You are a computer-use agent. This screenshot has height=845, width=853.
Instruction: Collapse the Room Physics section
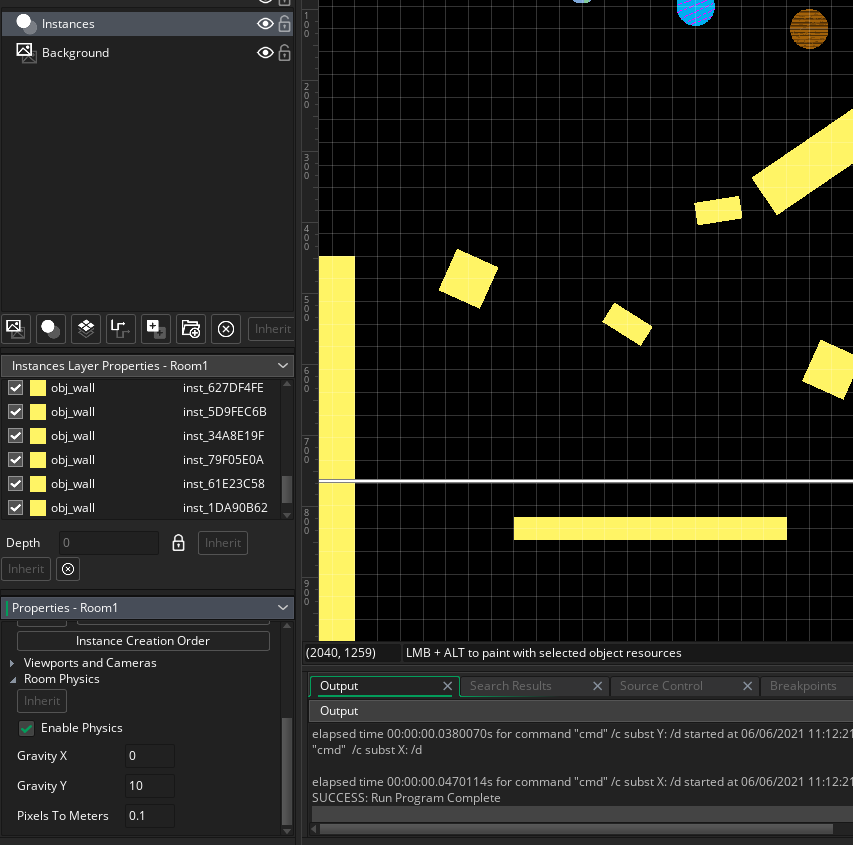[x=13, y=680]
